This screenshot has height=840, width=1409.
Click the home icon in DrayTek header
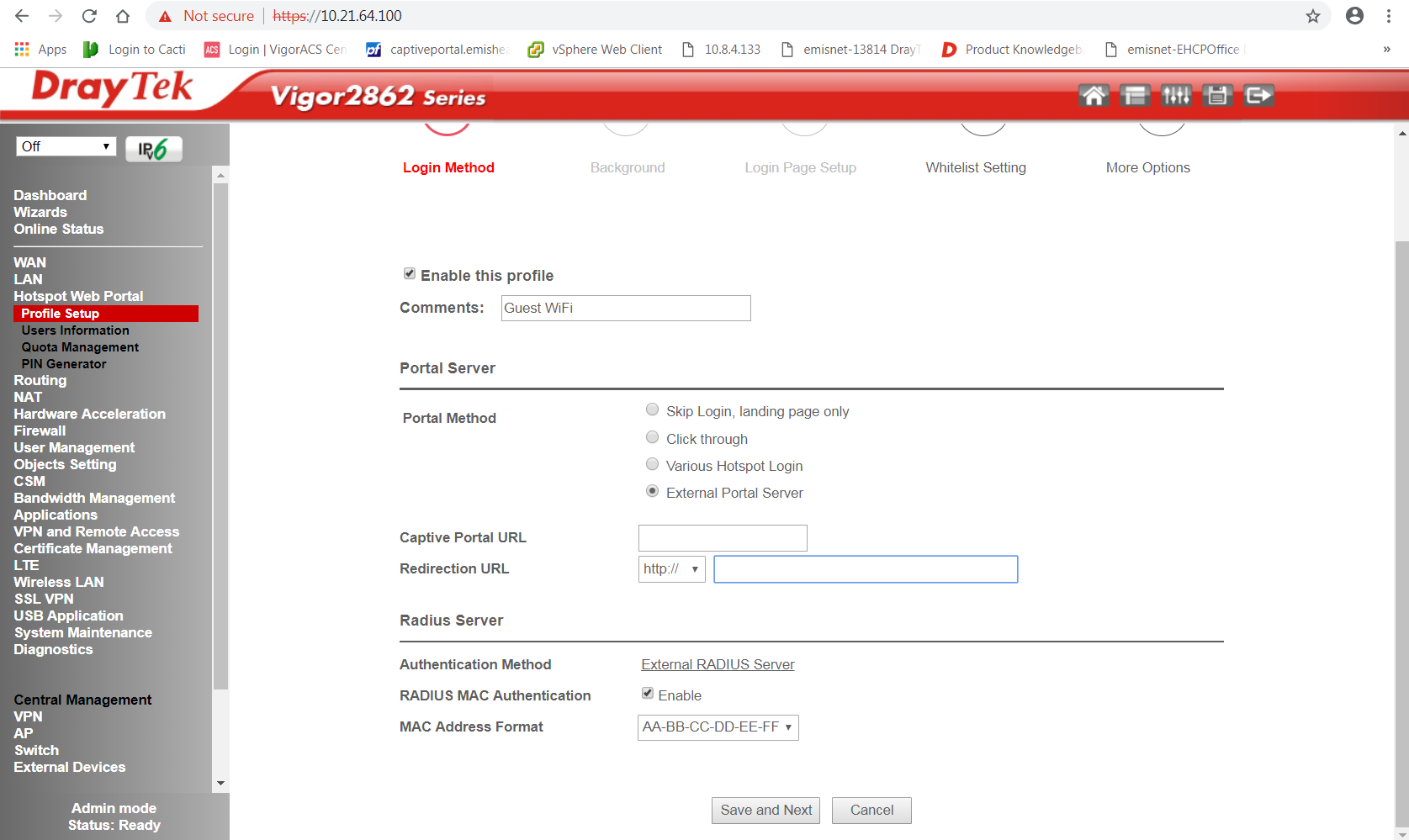click(1094, 96)
